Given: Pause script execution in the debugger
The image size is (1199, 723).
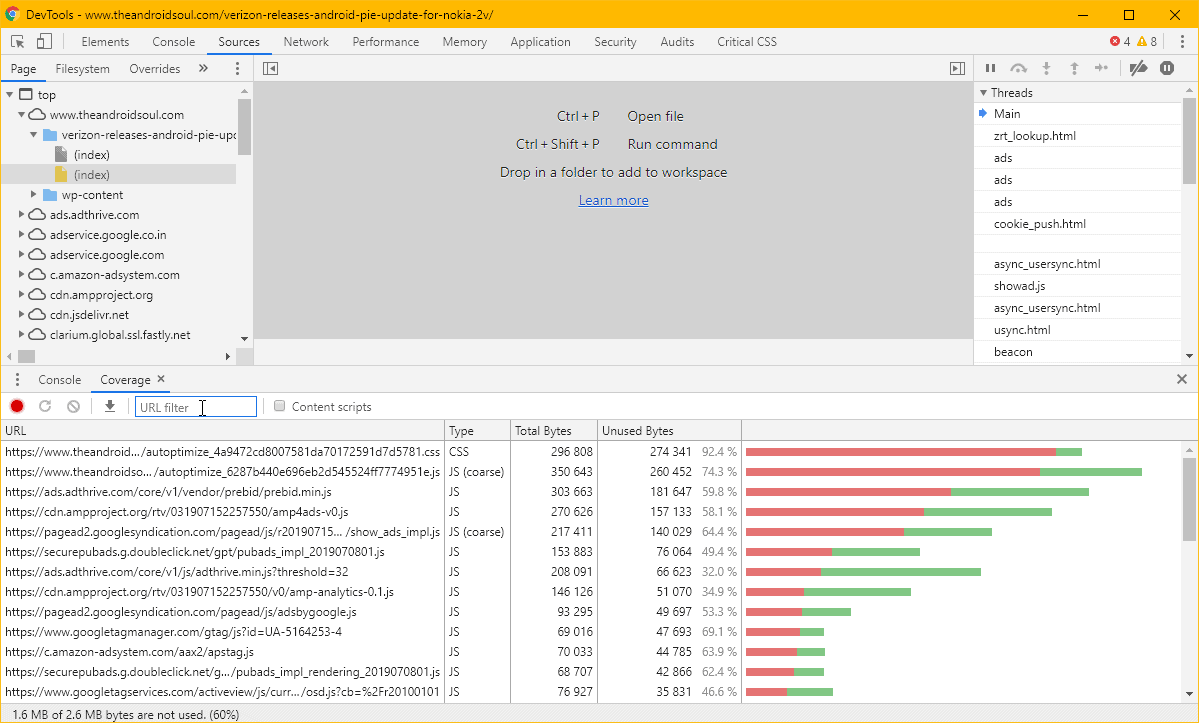Looking at the screenshot, I should click(x=990, y=68).
